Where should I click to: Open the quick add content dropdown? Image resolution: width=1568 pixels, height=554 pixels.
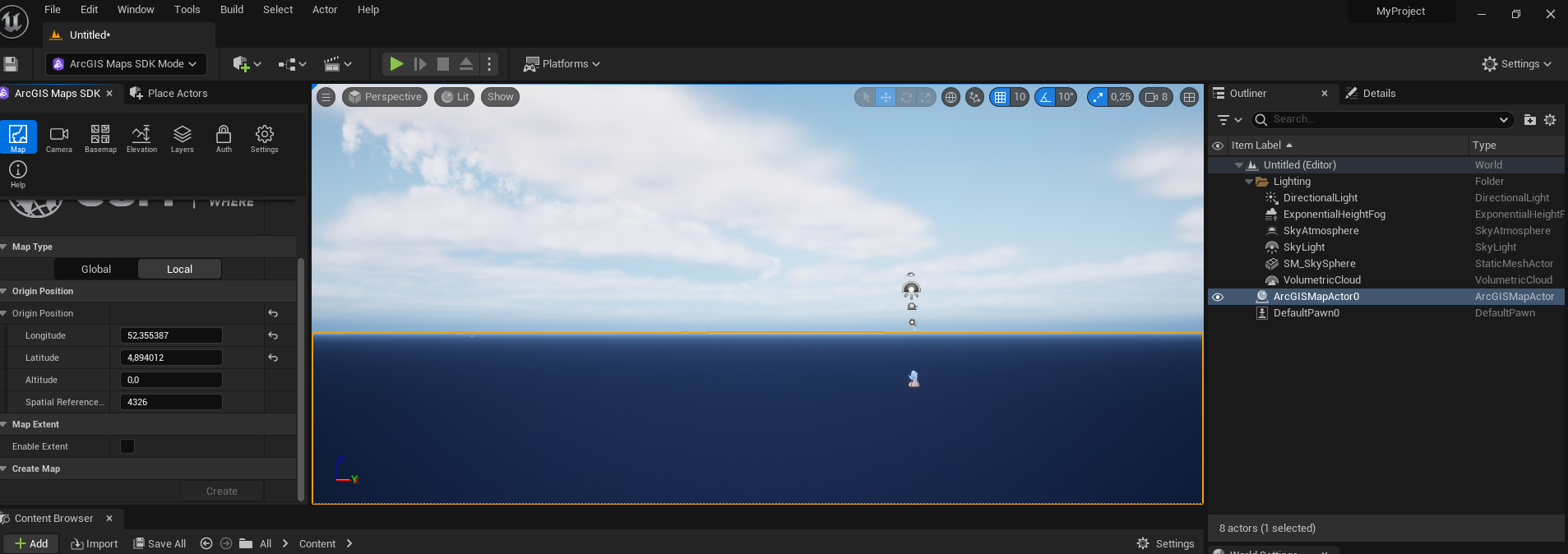click(x=247, y=64)
